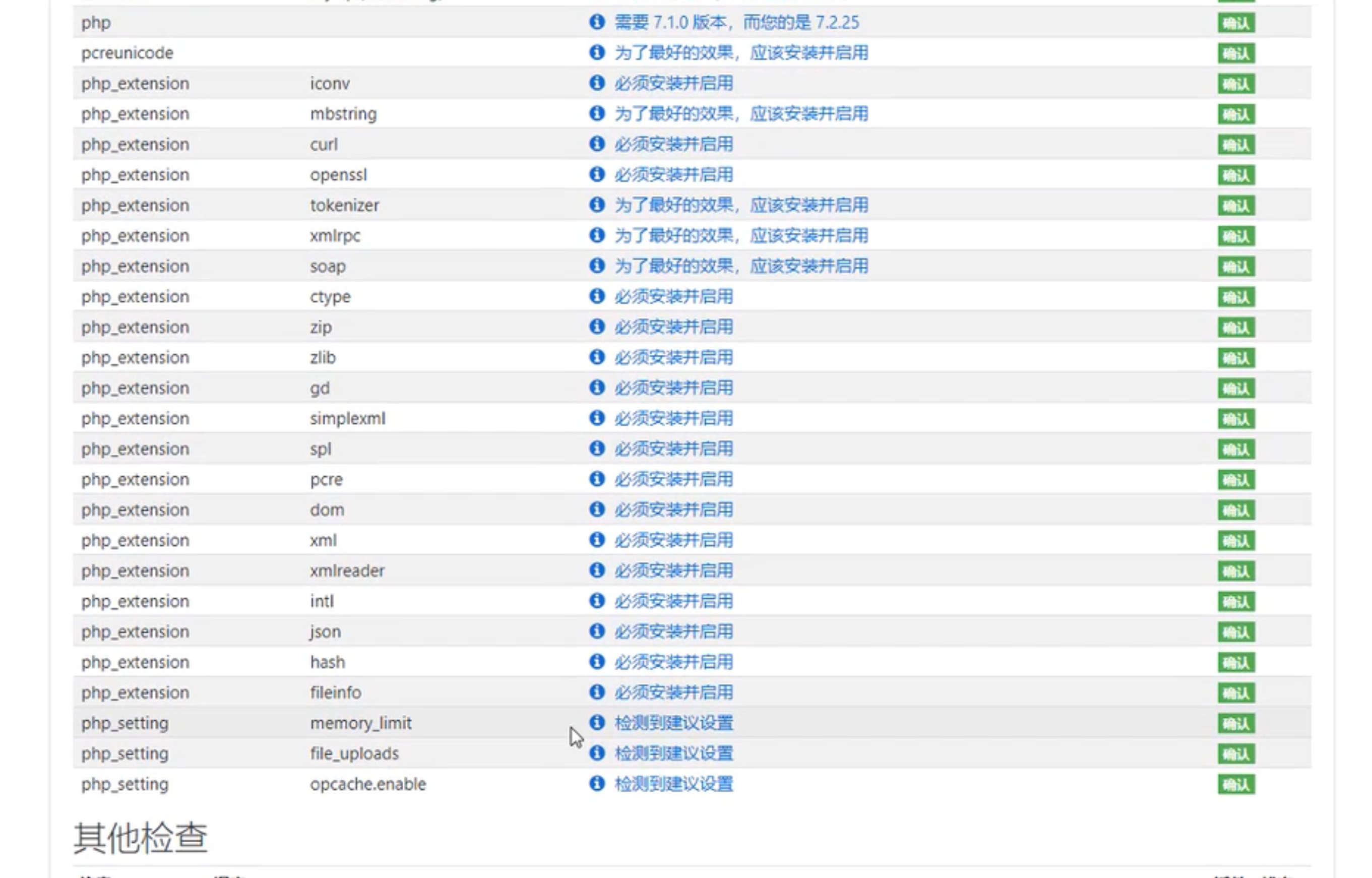Click the info icon beside openssl

pos(596,174)
